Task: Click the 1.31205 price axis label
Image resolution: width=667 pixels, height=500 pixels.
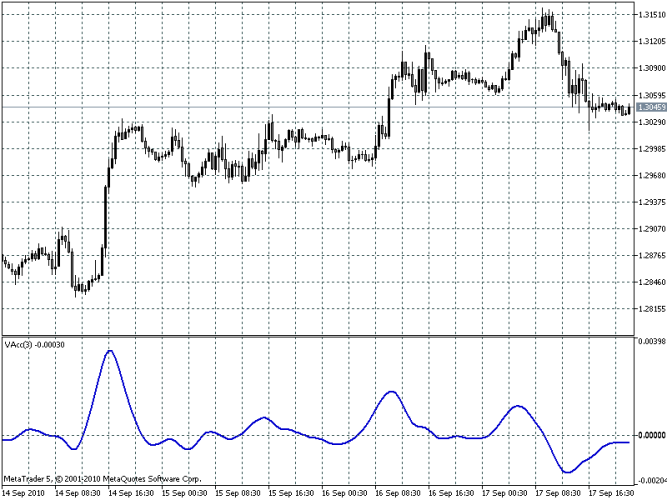Action: 652,41
